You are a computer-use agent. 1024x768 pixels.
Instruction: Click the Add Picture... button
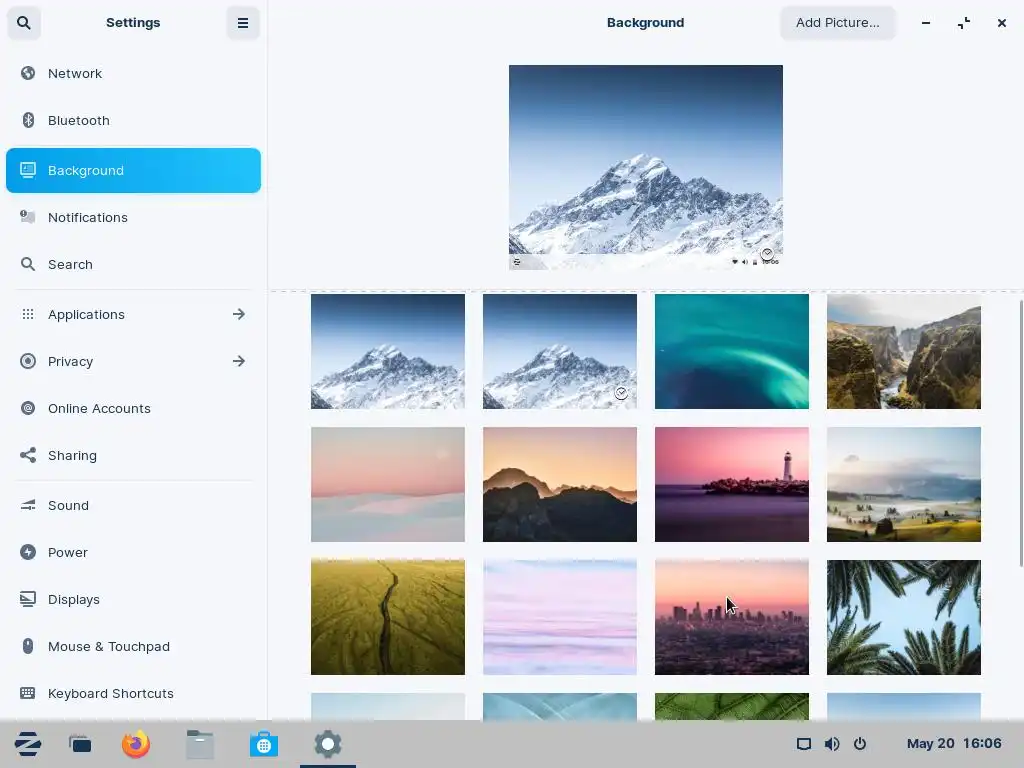click(x=837, y=23)
